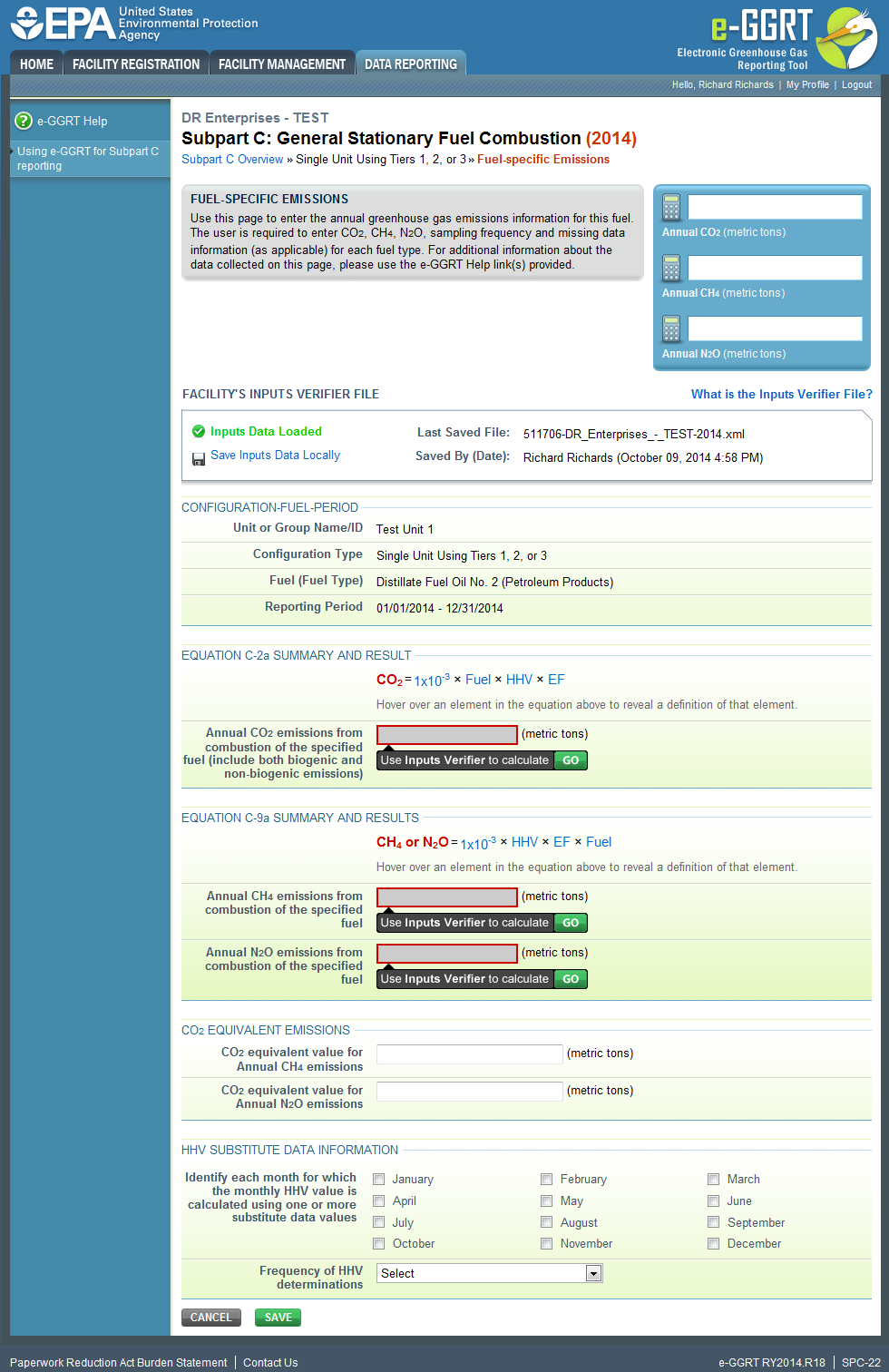Screen dimensions: 889x1372
Task: Tick the December checkbox
Action: click(x=714, y=1244)
